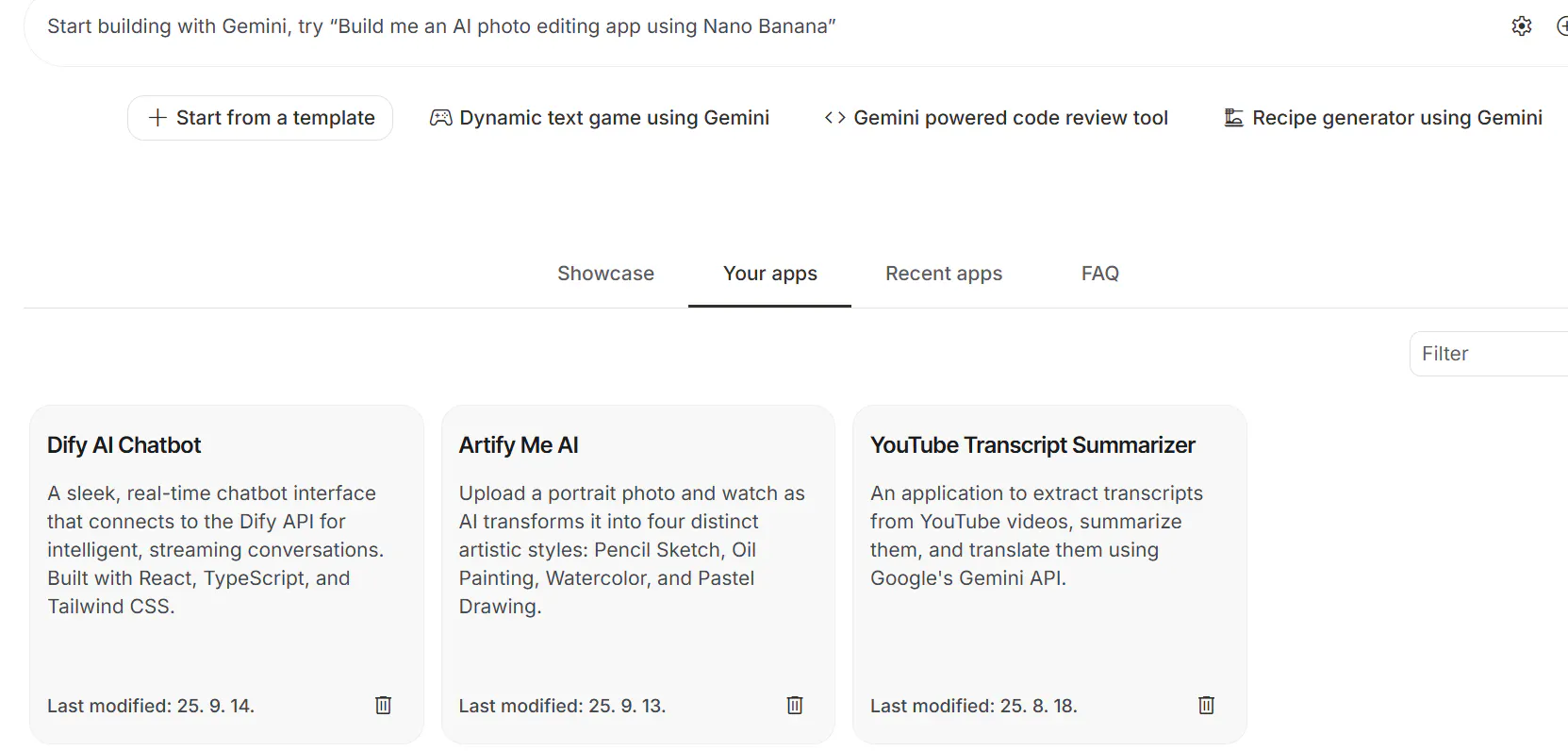The width and height of the screenshot is (1568, 751).
Task: Open the YouTube Transcript Summarizer title
Action: (x=1032, y=445)
